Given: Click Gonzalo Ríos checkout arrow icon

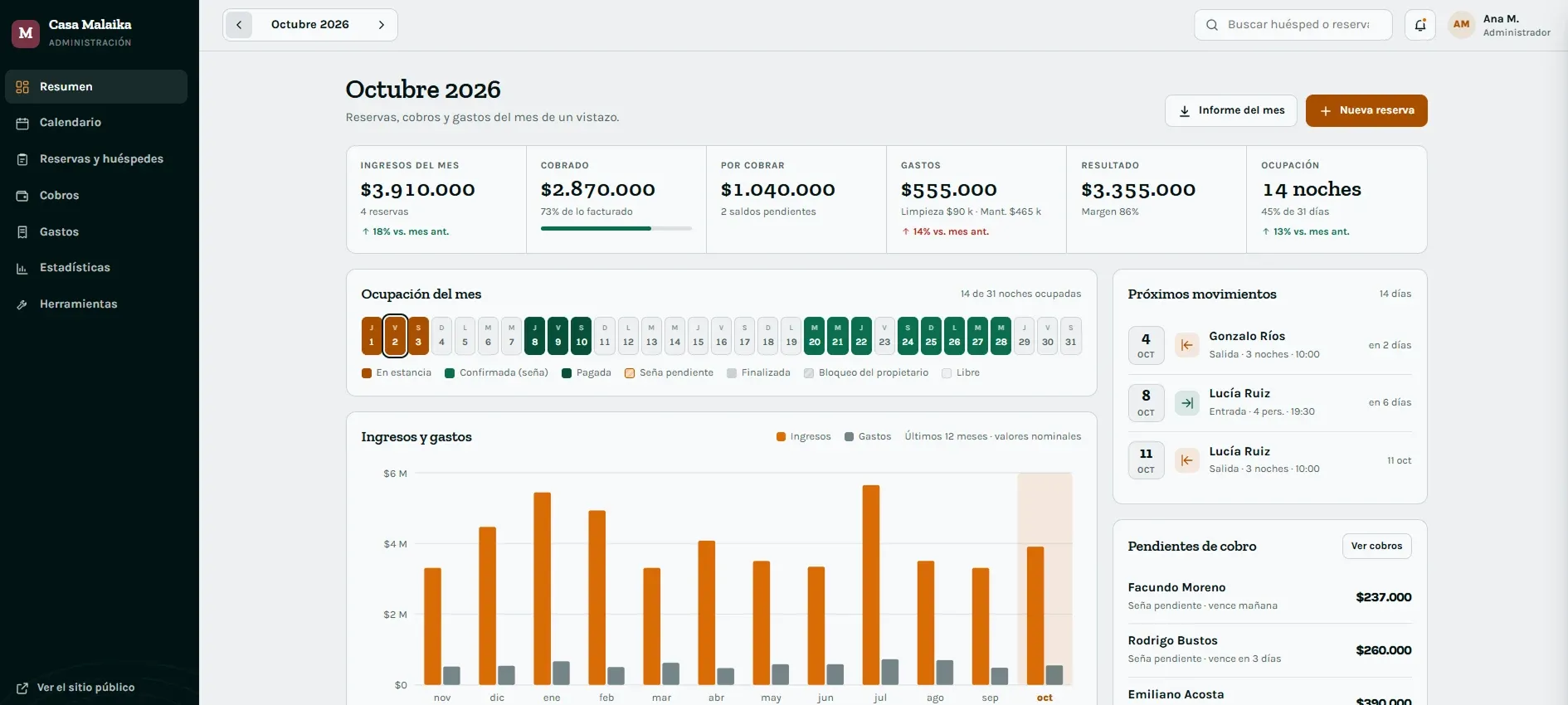Looking at the screenshot, I should click(1187, 345).
